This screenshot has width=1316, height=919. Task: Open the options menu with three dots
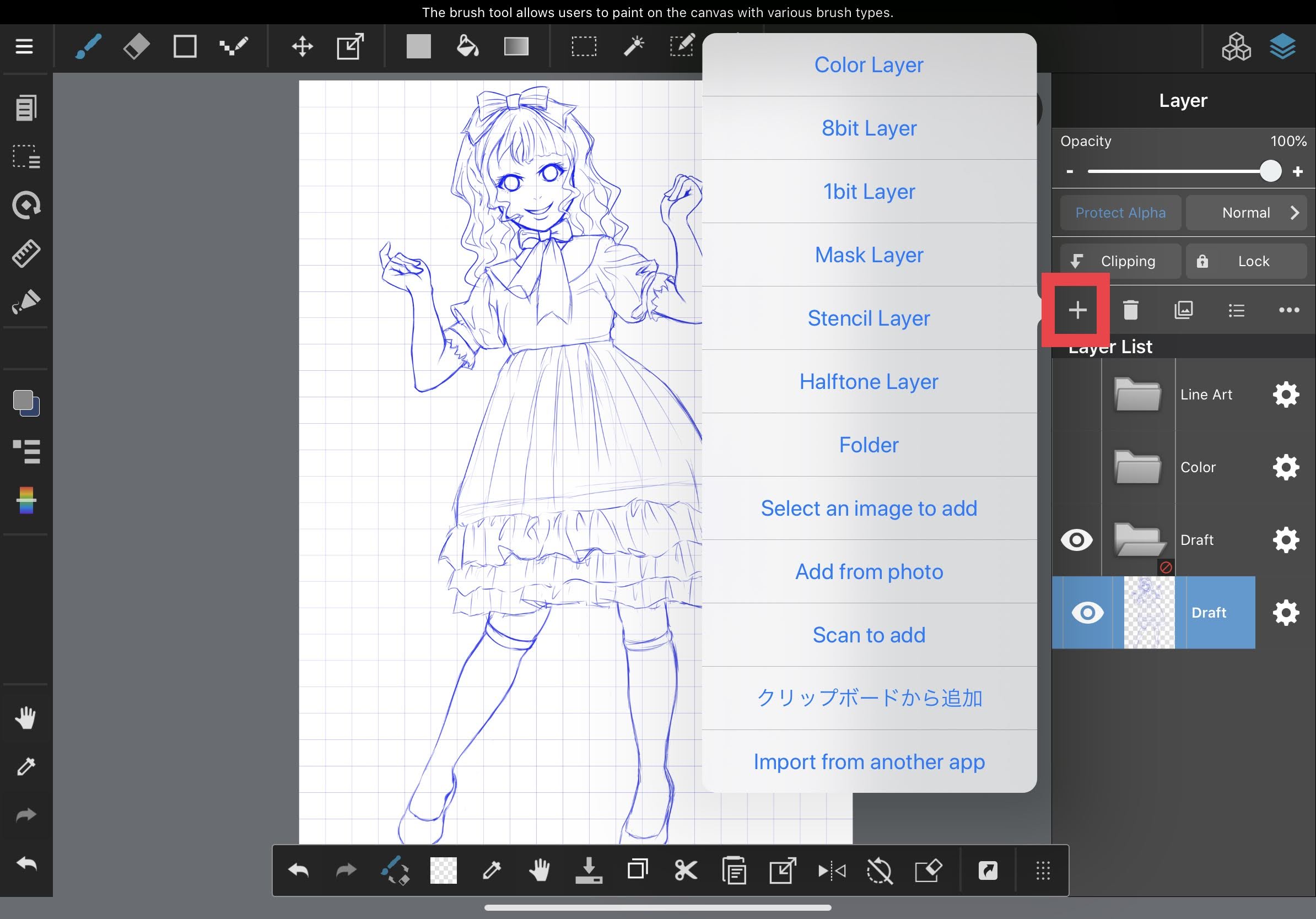(1288, 310)
